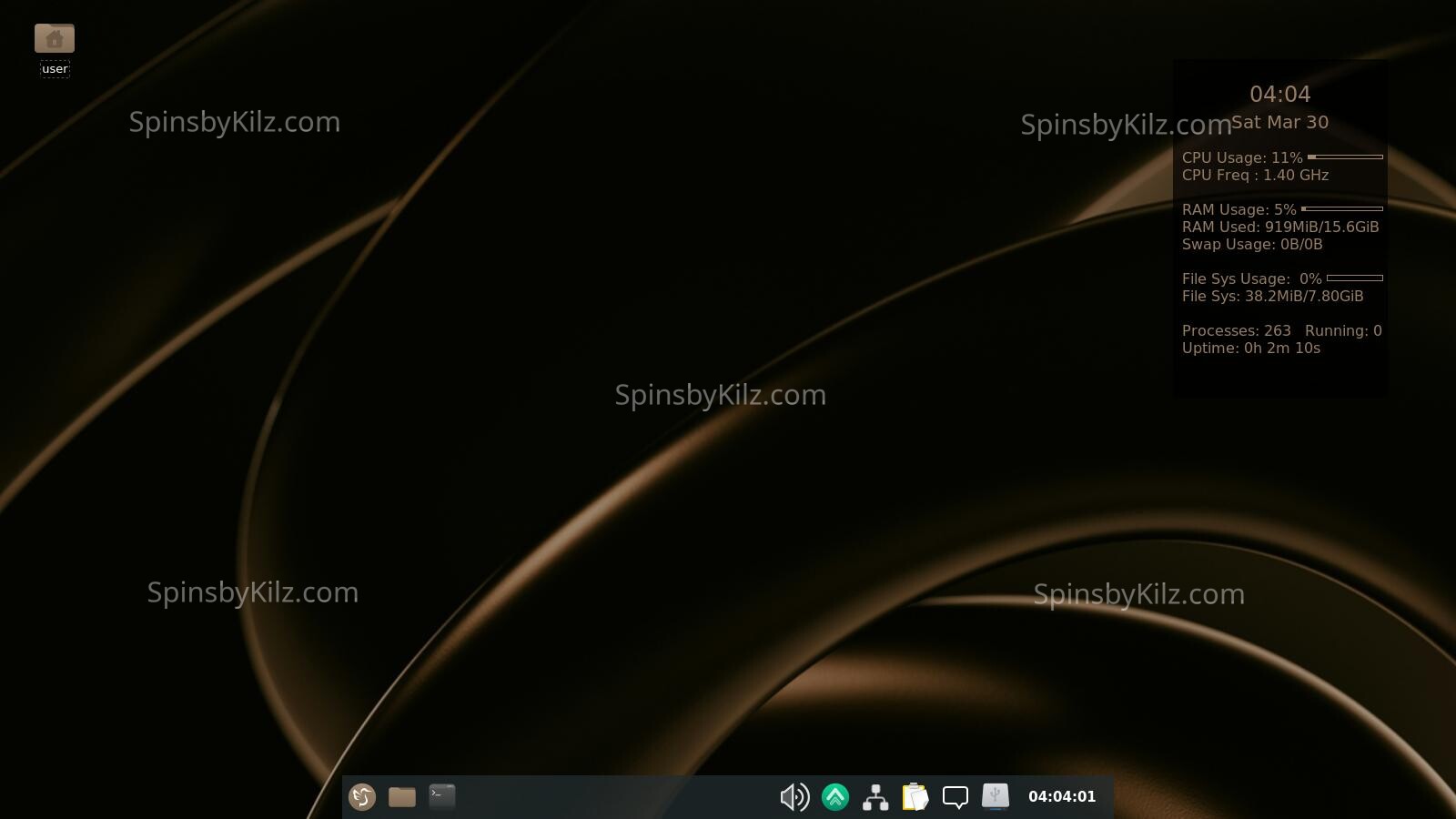
Task: Click the RAM Usage progress bar
Action: [1342, 209]
